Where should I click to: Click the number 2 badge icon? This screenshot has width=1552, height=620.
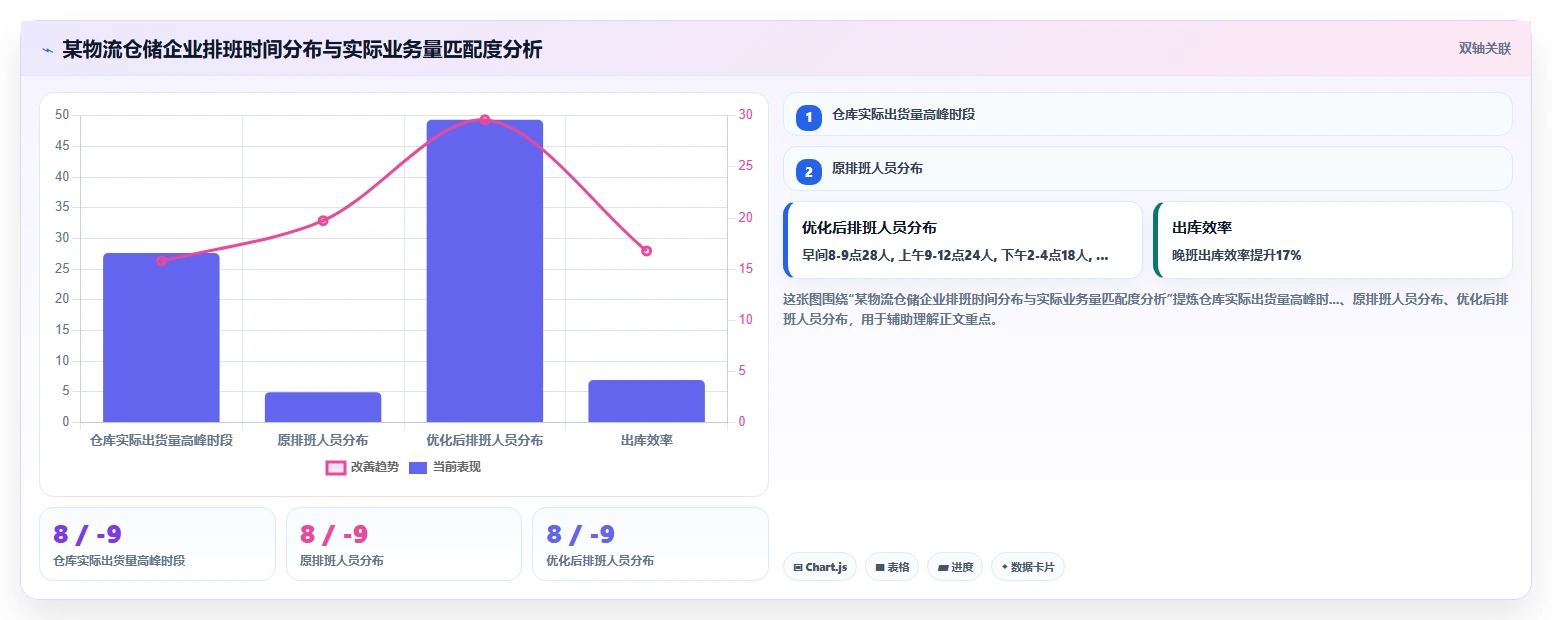808,171
